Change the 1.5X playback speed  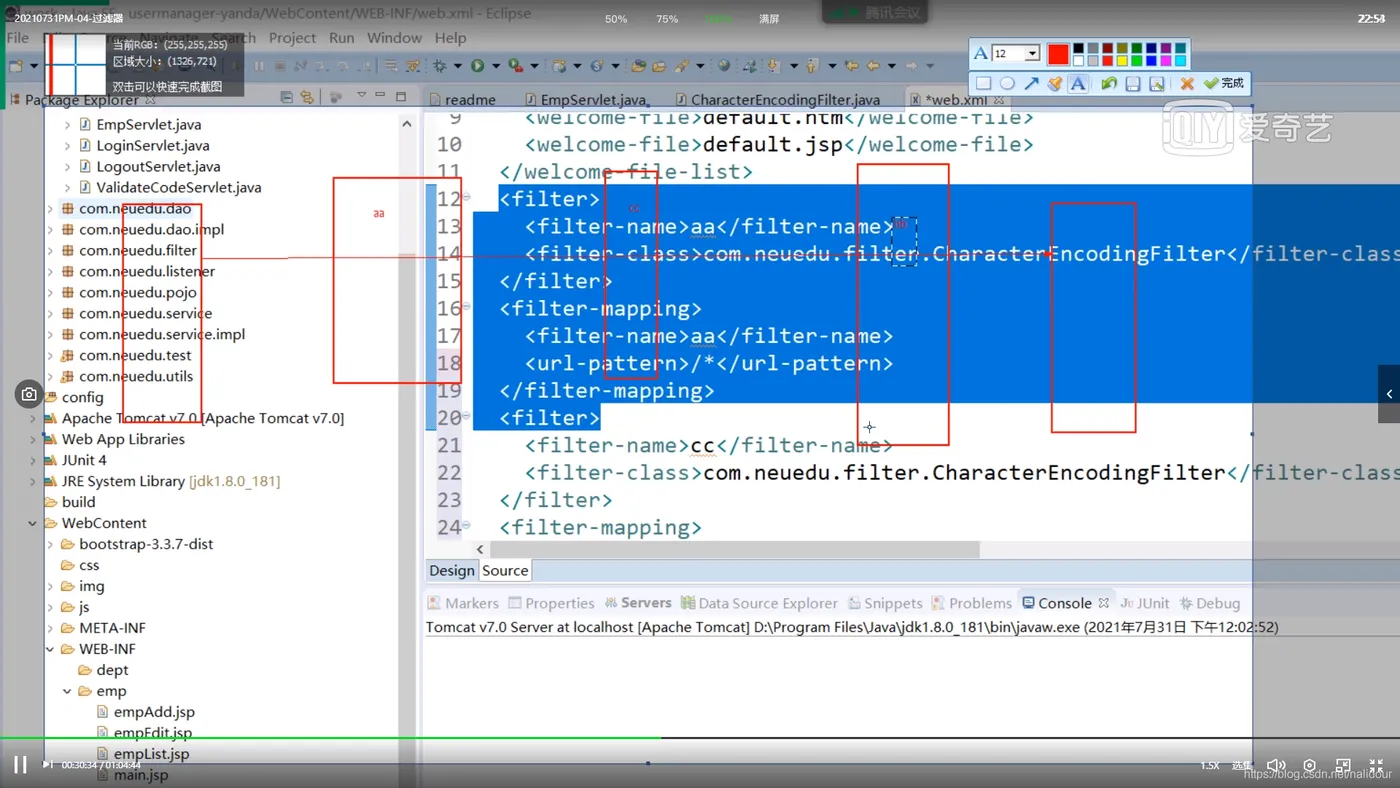[1210, 766]
